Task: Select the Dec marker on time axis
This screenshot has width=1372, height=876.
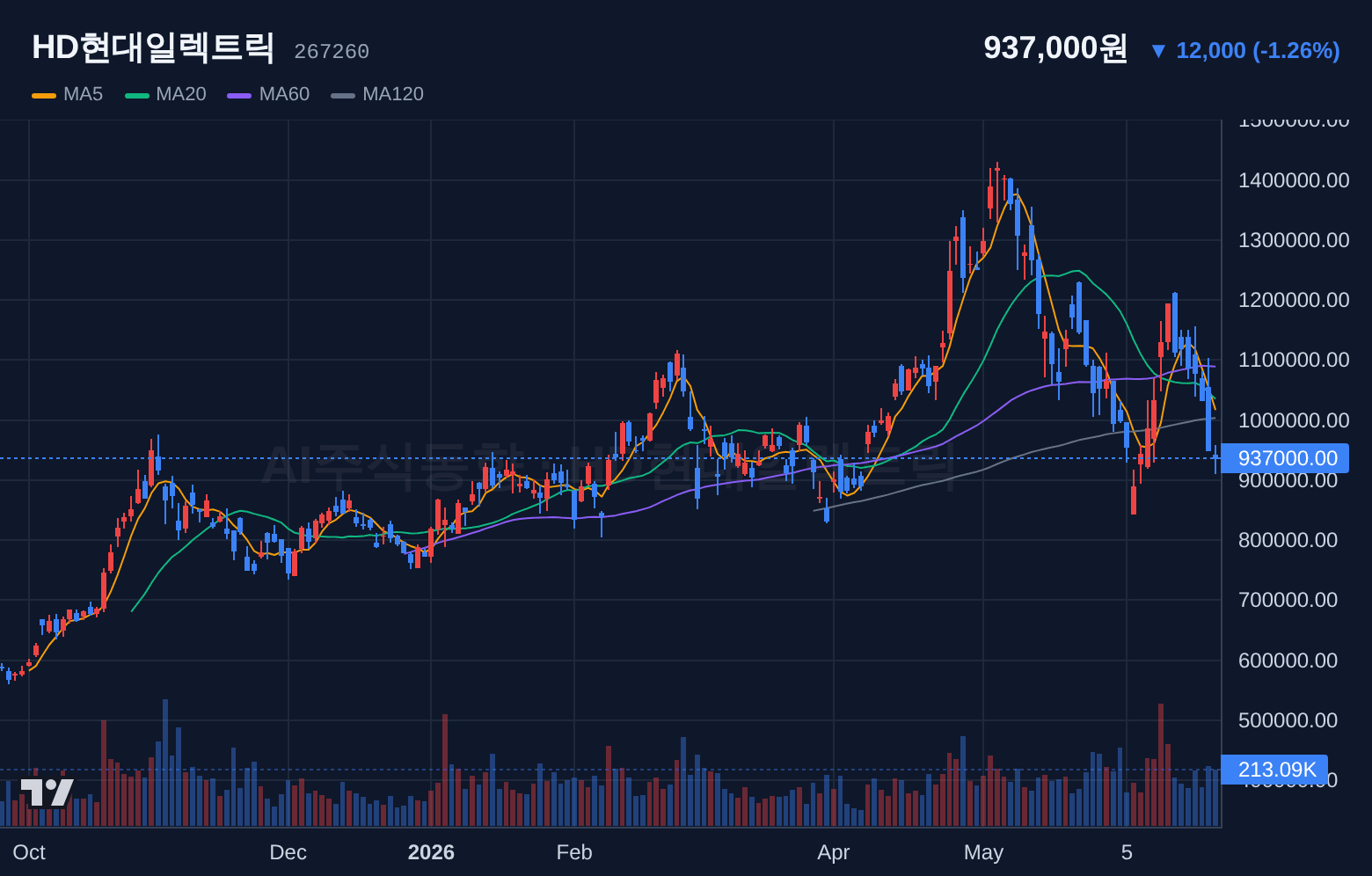Action: coord(288,852)
